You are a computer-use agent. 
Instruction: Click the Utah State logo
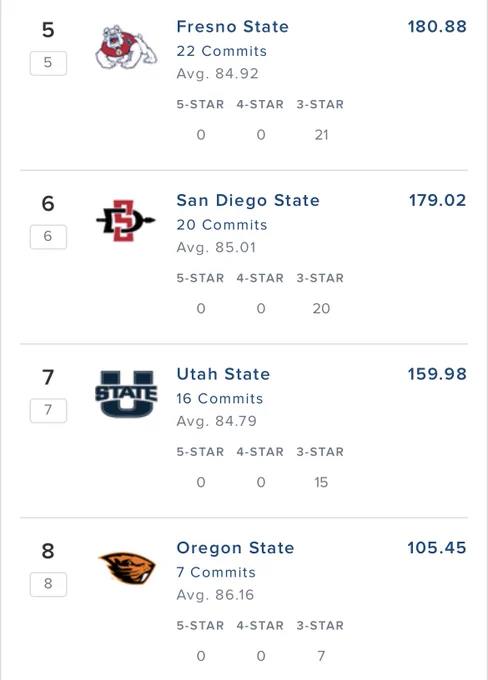[x=126, y=394]
